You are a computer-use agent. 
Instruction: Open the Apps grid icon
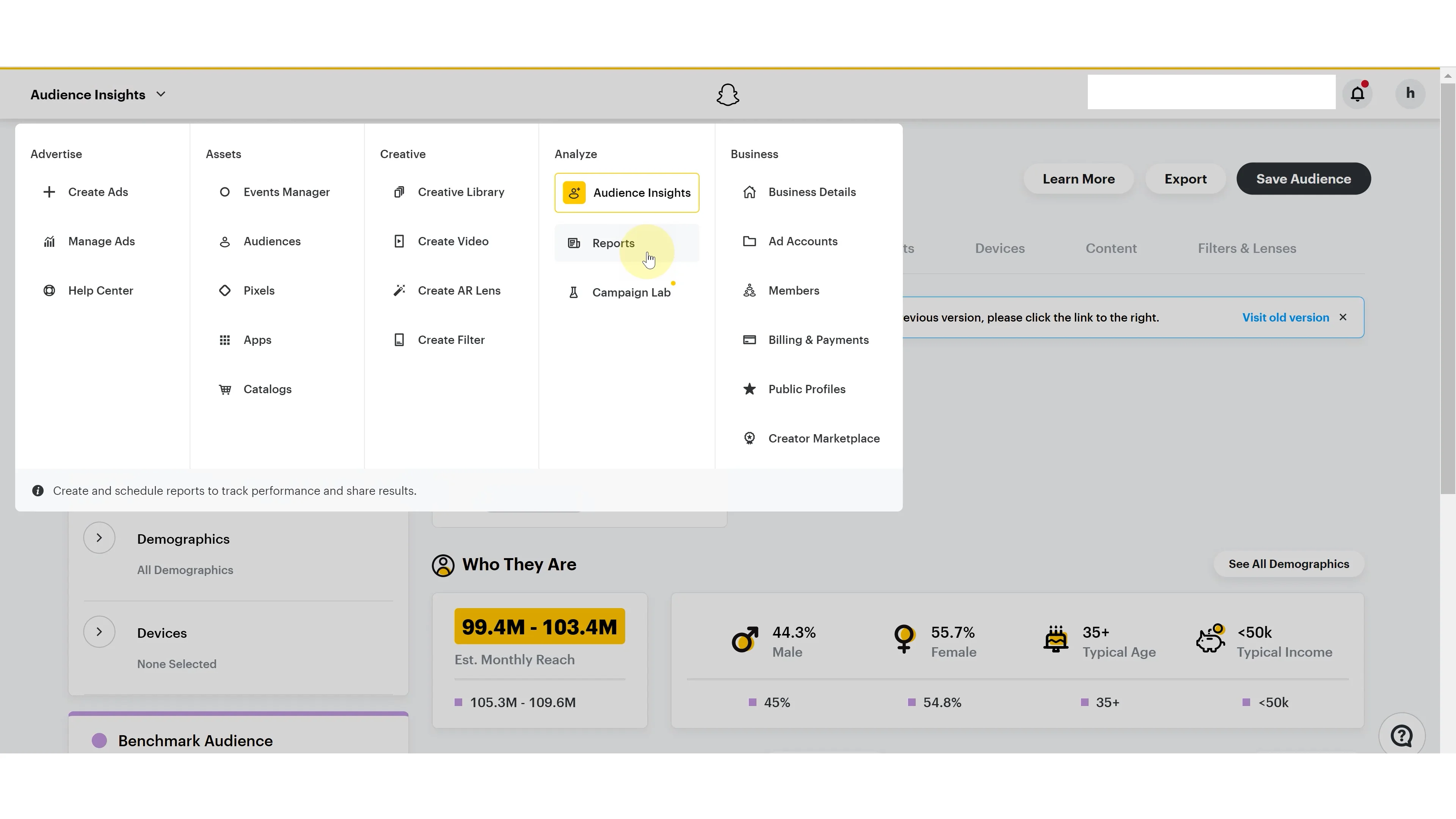click(x=224, y=340)
